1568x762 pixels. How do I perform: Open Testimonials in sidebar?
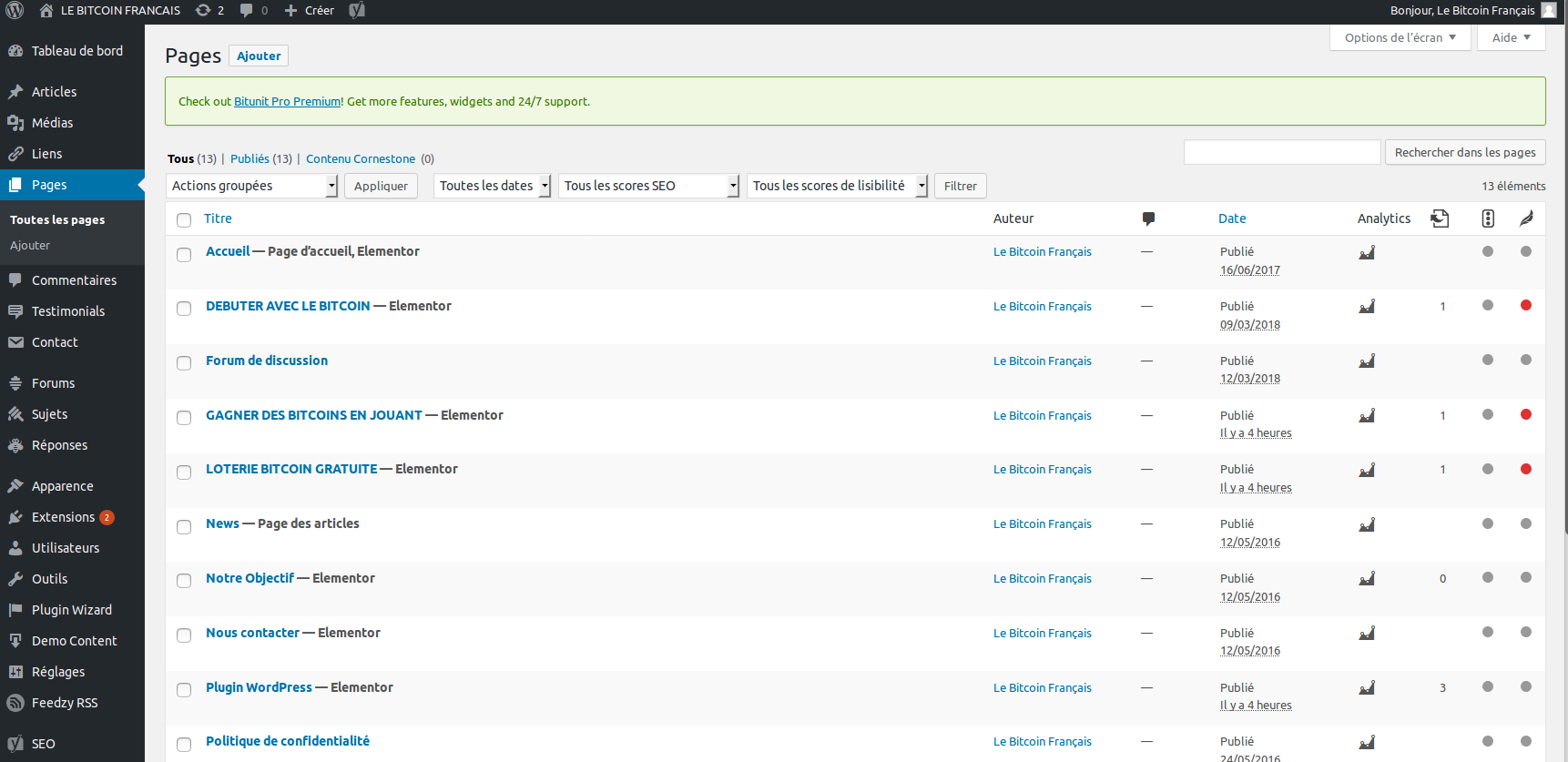tap(72, 311)
